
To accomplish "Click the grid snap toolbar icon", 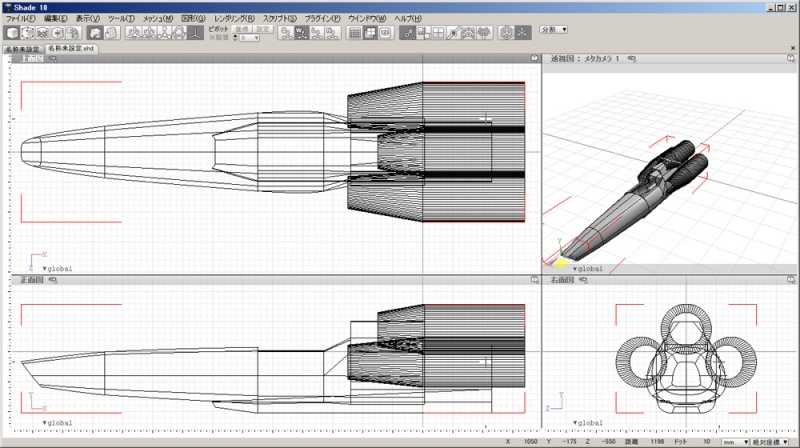I will click(438, 33).
